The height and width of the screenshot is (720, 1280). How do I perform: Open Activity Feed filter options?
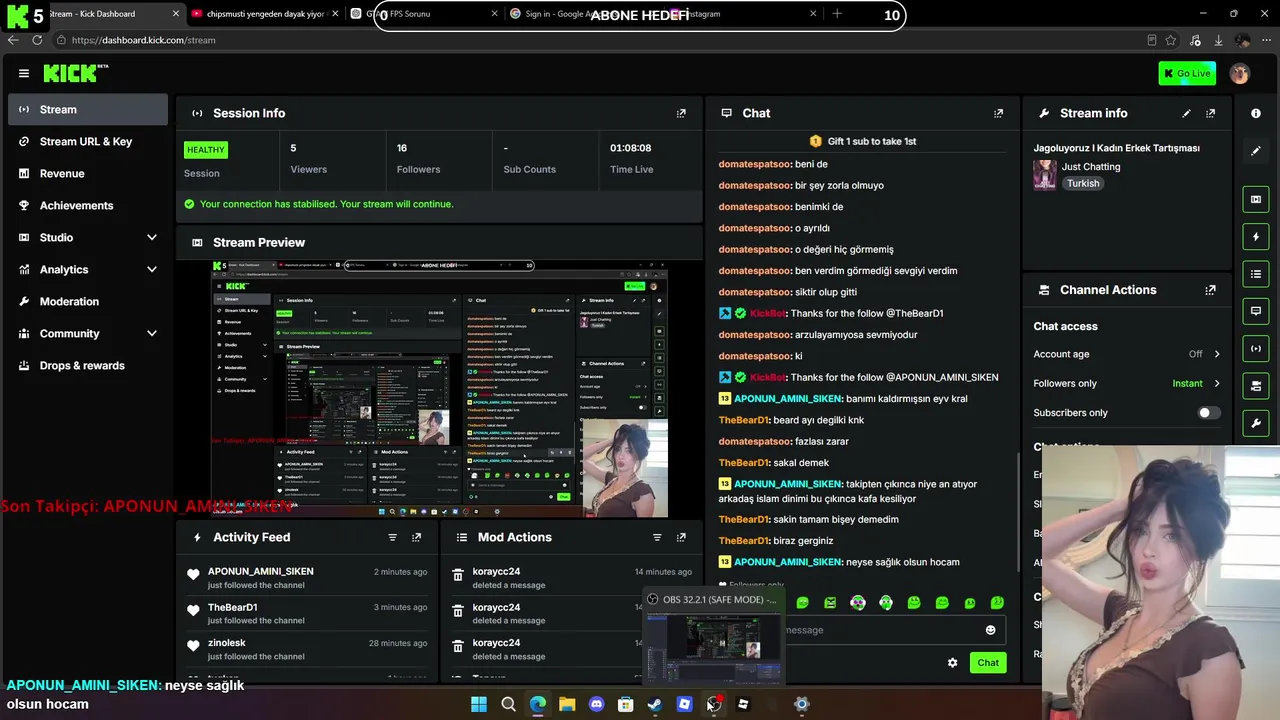click(x=392, y=537)
